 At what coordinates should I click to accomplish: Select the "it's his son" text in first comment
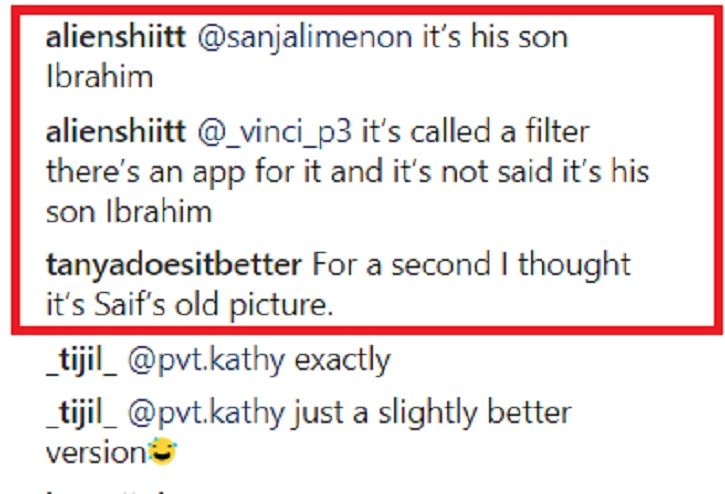click(x=495, y=37)
